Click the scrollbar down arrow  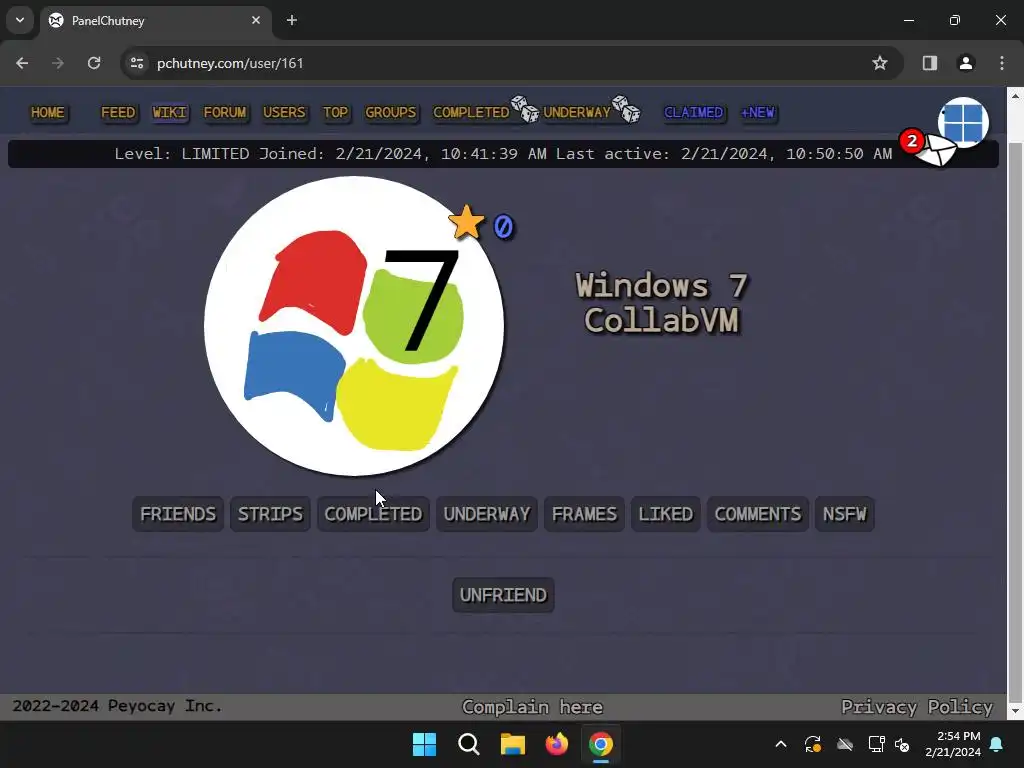click(1015, 711)
